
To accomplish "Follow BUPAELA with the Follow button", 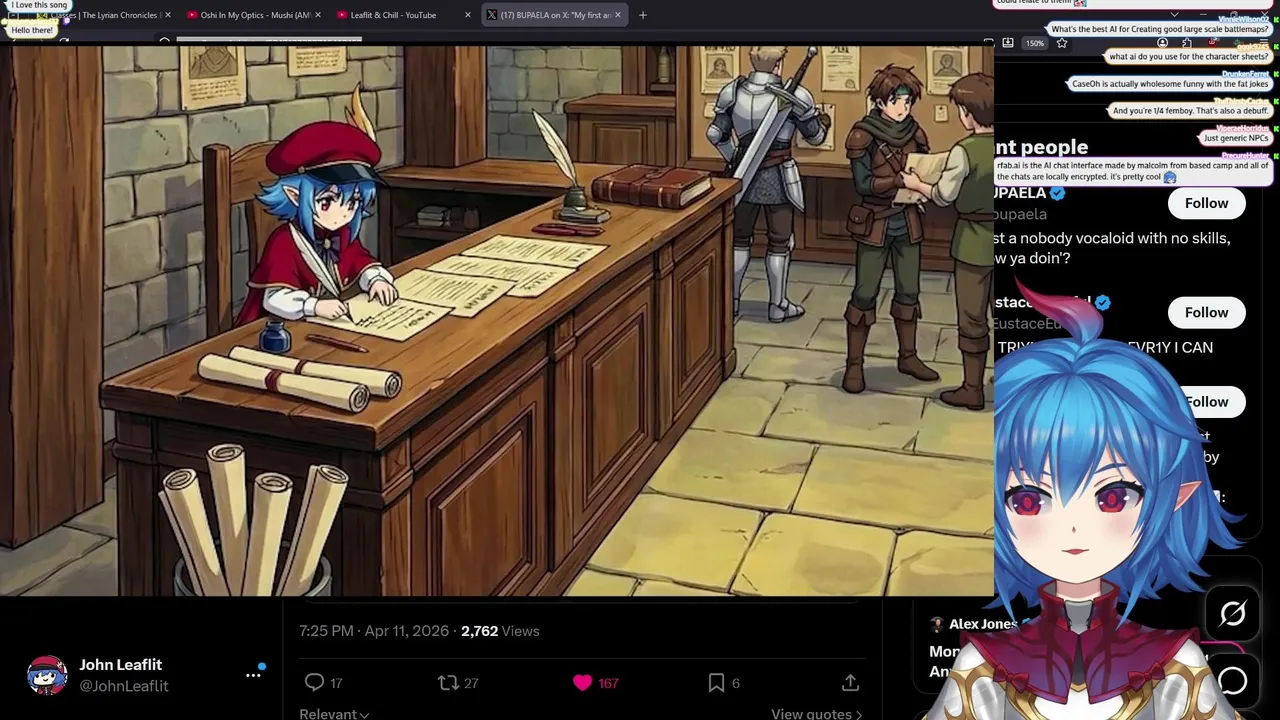I will pyautogui.click(x=1206, y=203).
